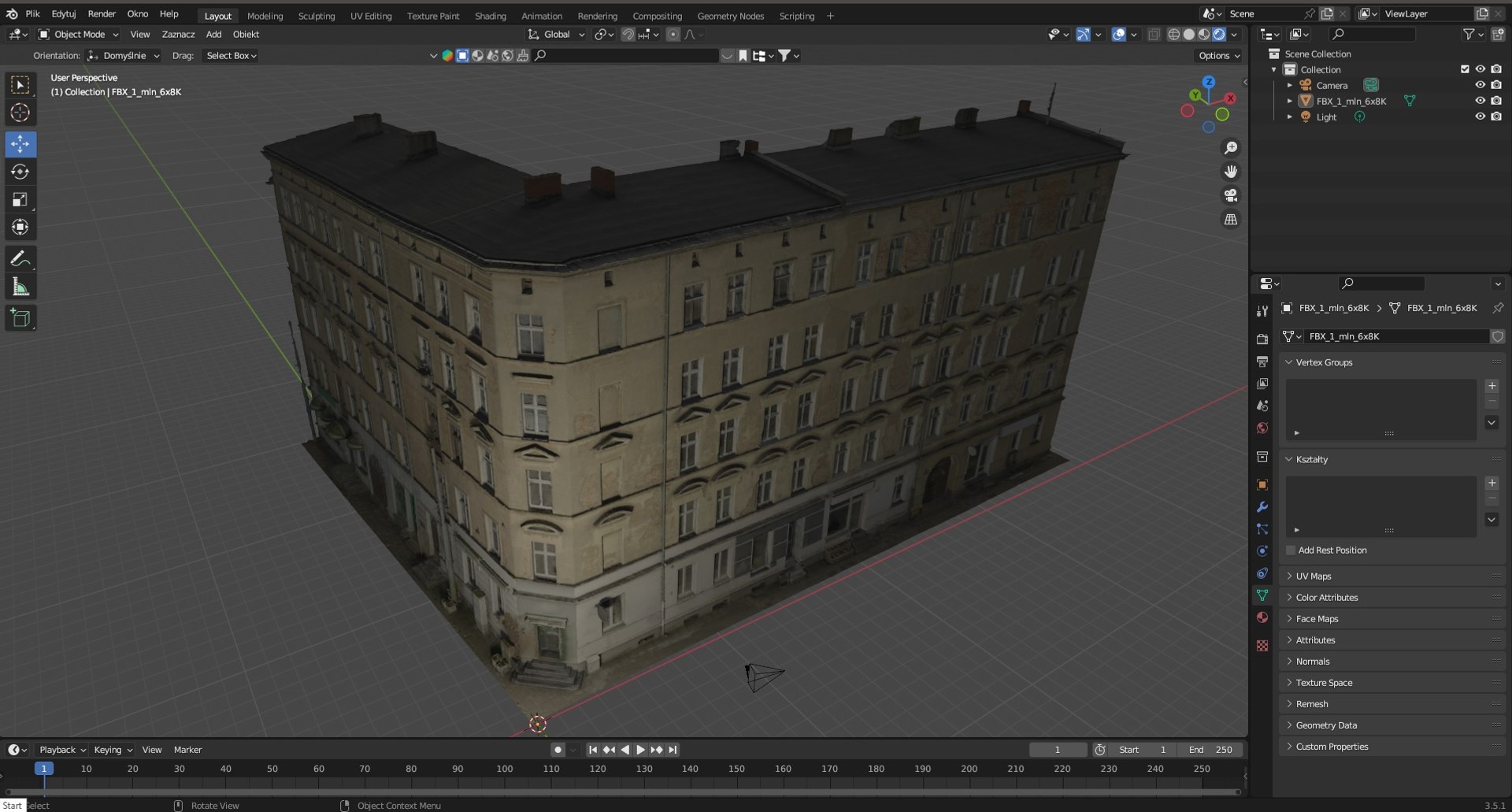Select the Rotate tool
1512x812 pixels.
coord(20,172)
